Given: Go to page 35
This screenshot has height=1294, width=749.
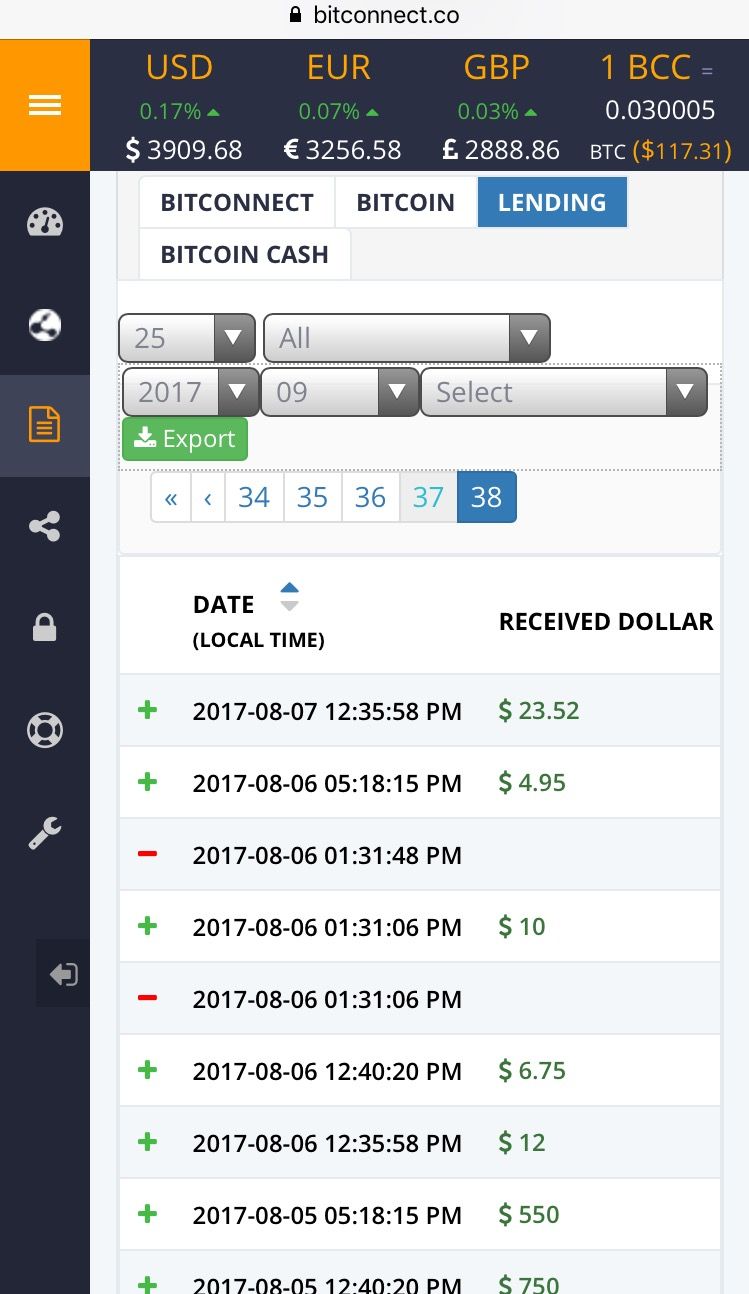Looking at the screenshot, I should pos(312,497).
